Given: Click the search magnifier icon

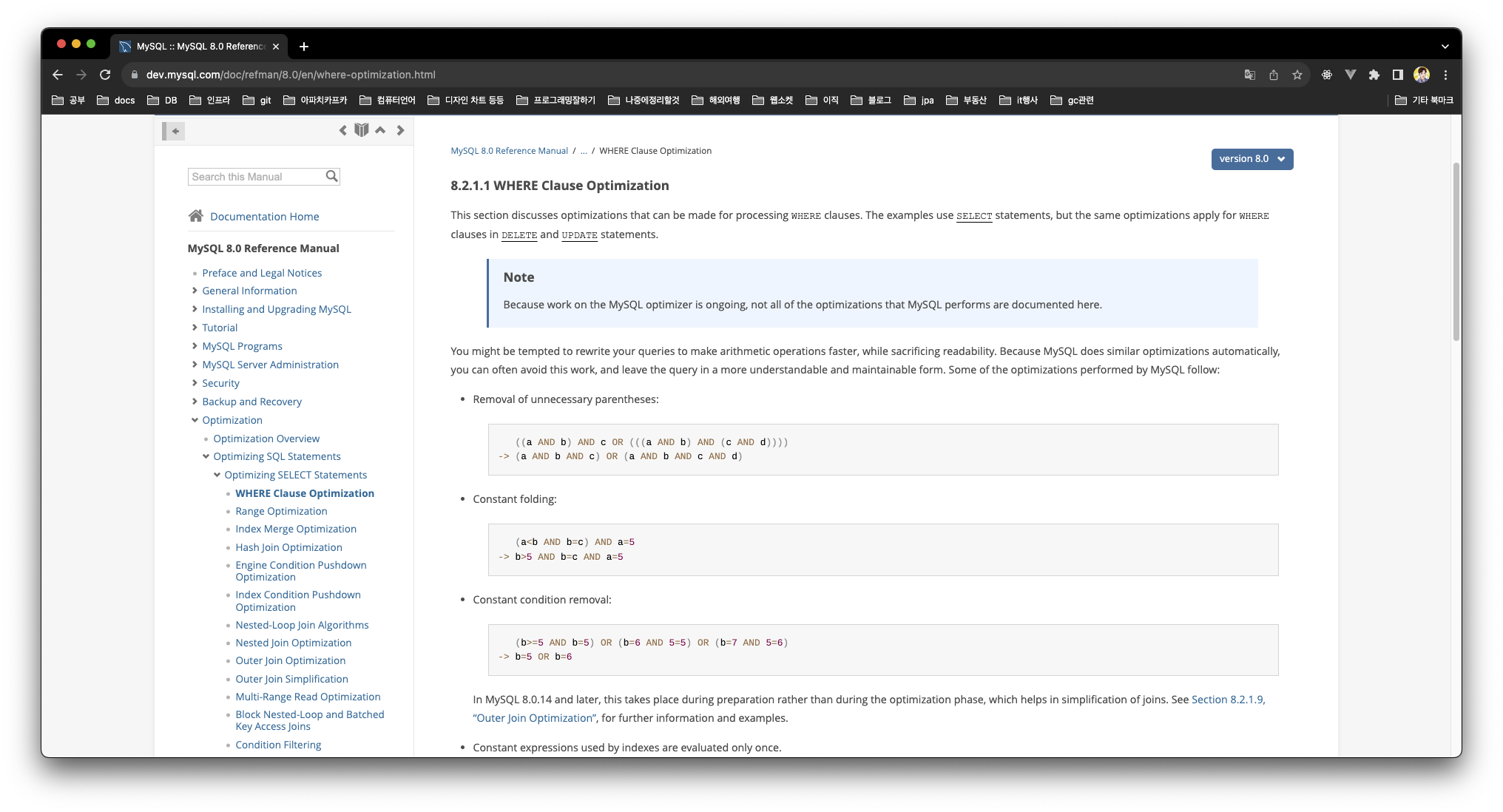Looking at the screenshot, I should tap(331, 176).
